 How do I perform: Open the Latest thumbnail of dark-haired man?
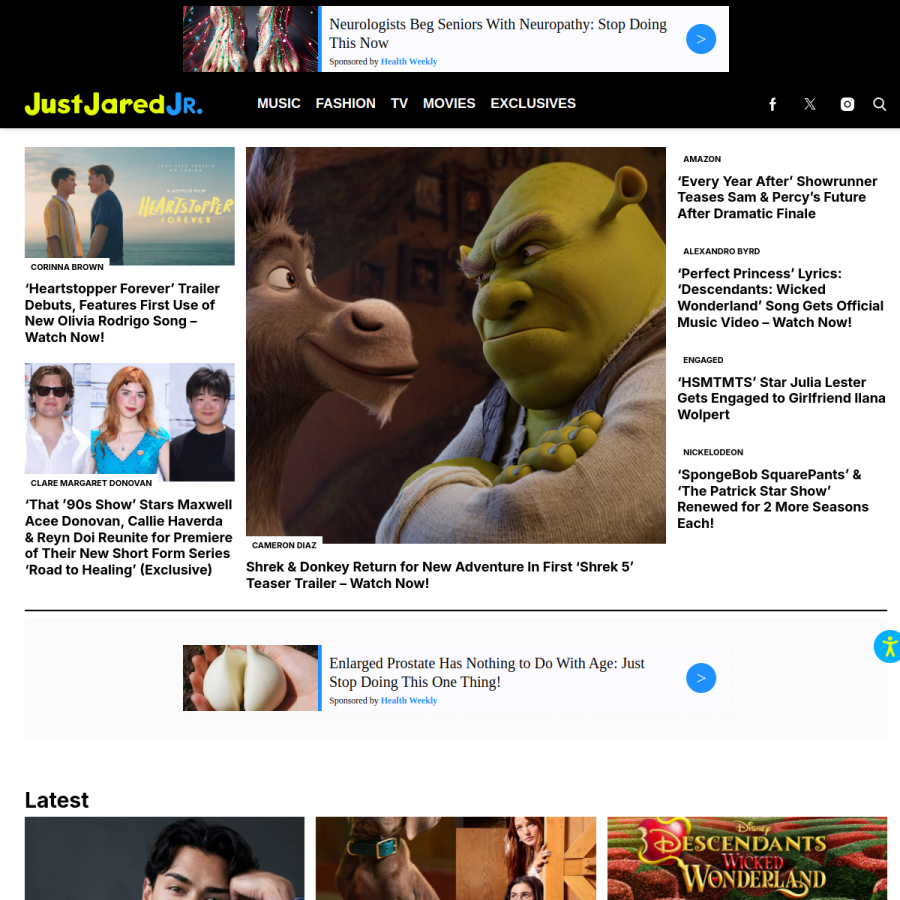[x=165, y=858]
